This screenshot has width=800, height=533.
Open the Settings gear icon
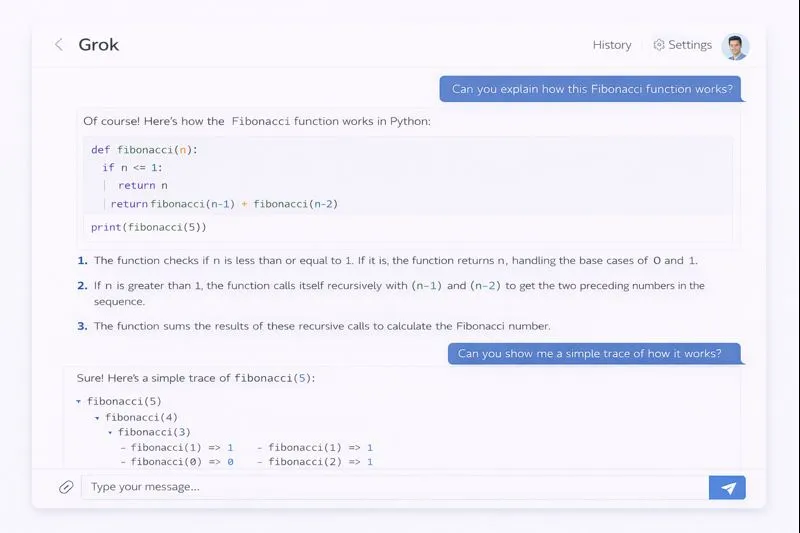point(659,45)
